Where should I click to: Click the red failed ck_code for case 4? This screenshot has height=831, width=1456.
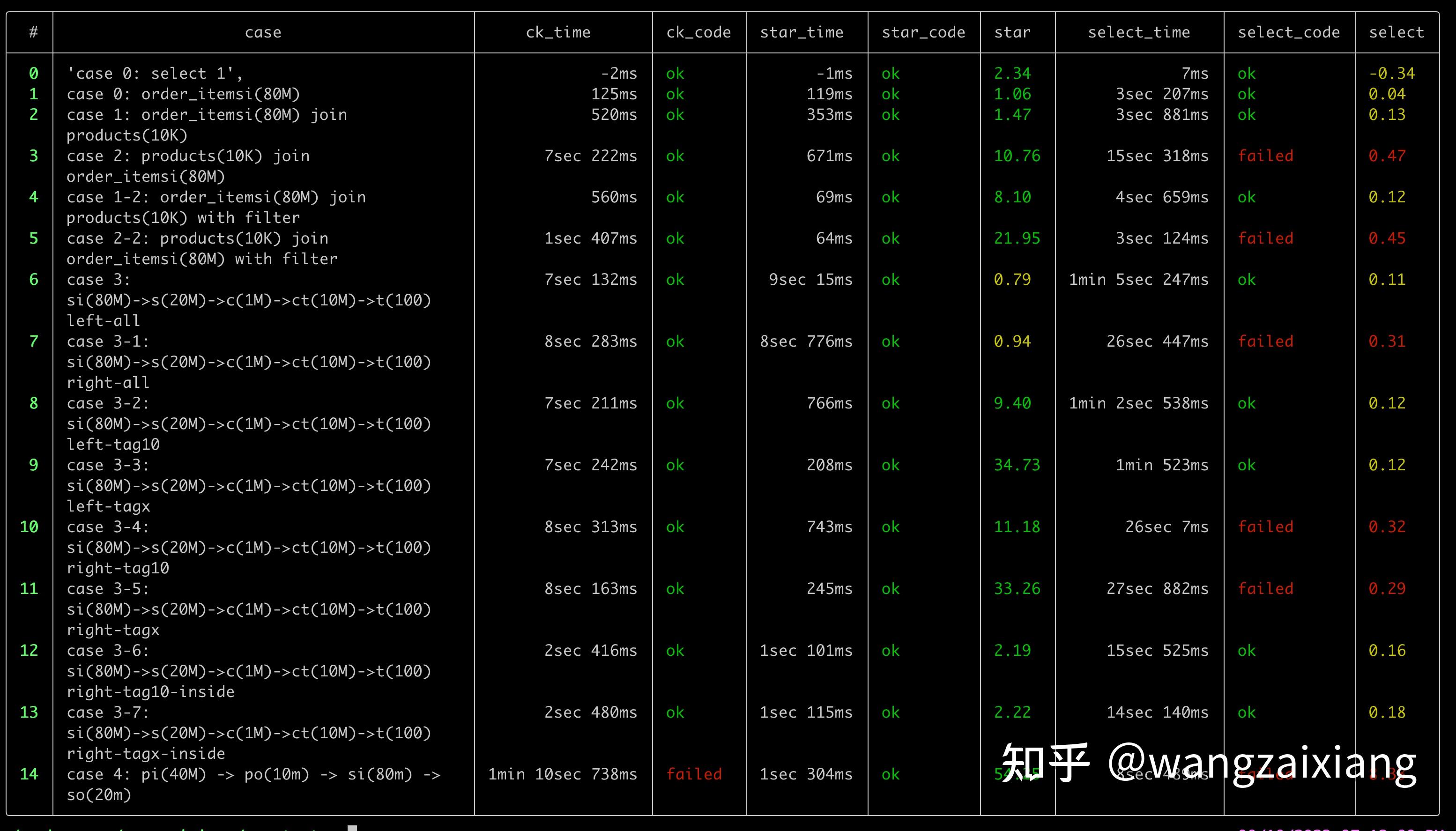693,774
